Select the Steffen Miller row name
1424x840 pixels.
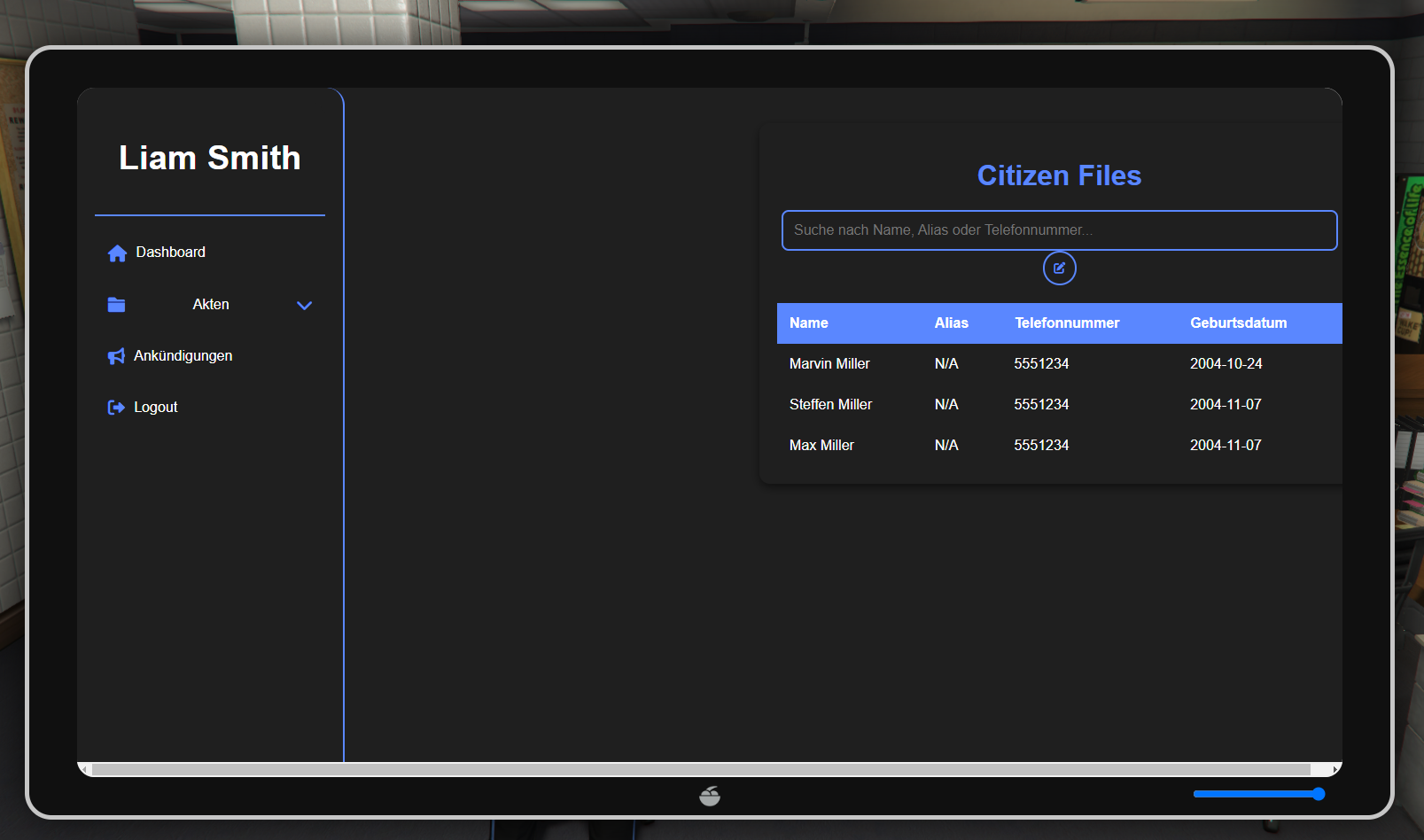pos(830,405)
